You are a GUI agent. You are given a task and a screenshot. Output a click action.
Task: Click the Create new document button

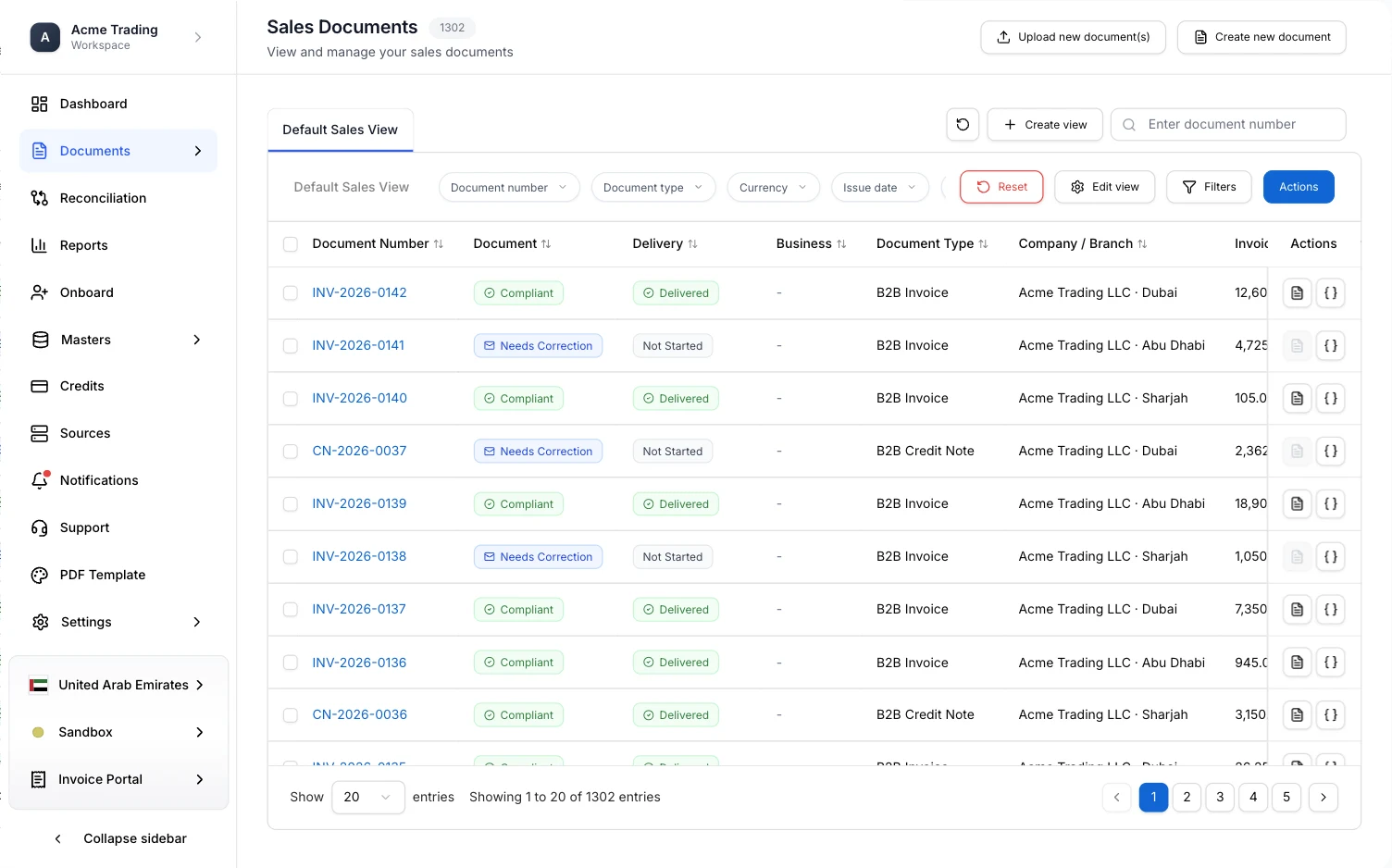1261,37
